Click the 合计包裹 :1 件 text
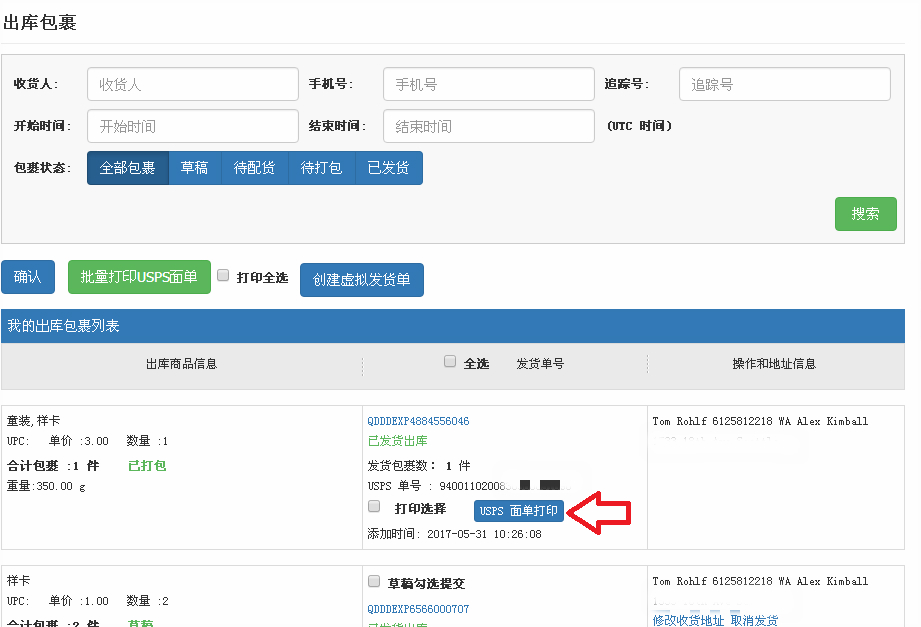Screen dimensions: 921x627 (x=53, y=466)
